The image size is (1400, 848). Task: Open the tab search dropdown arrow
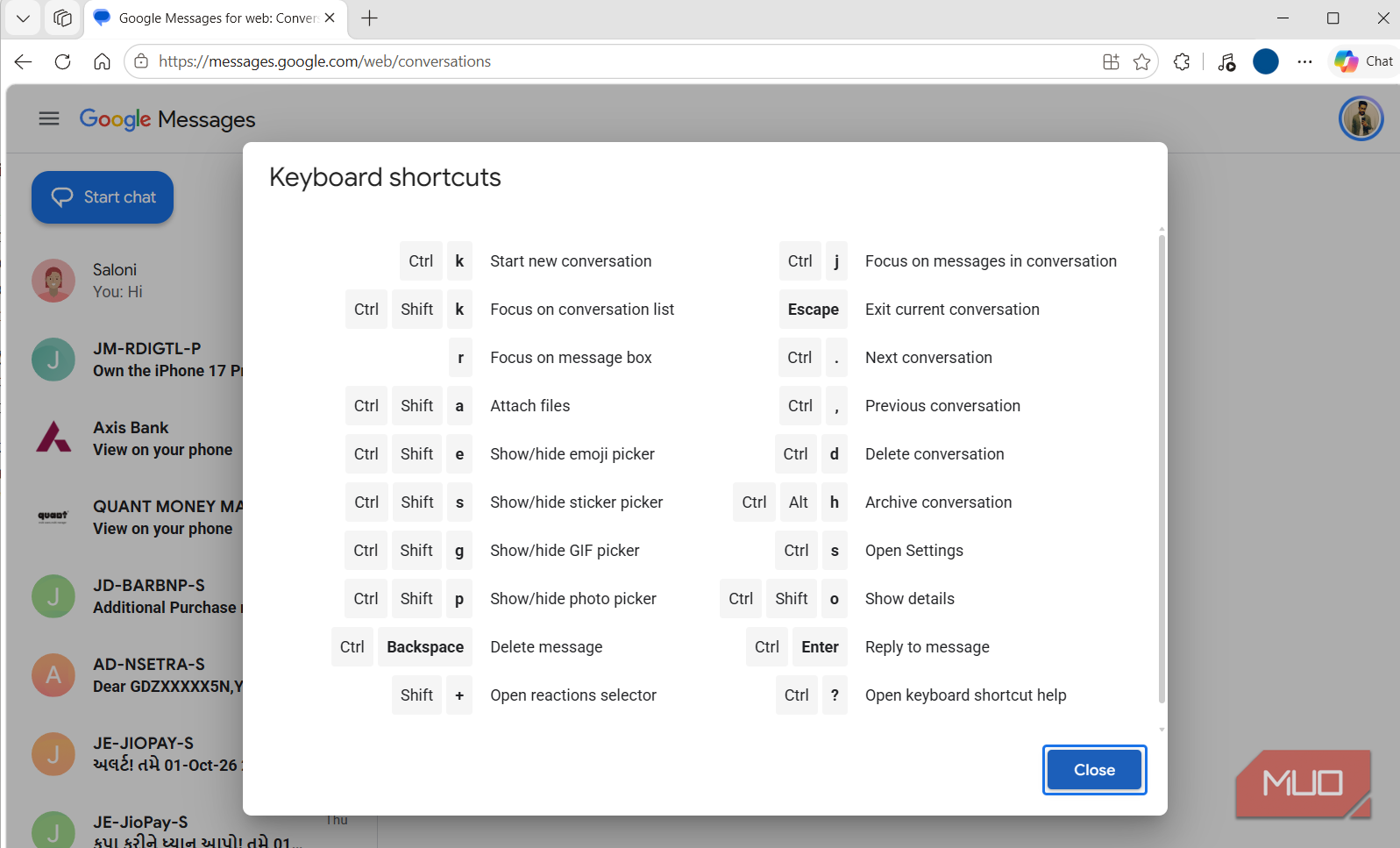(x=23, y=18)
